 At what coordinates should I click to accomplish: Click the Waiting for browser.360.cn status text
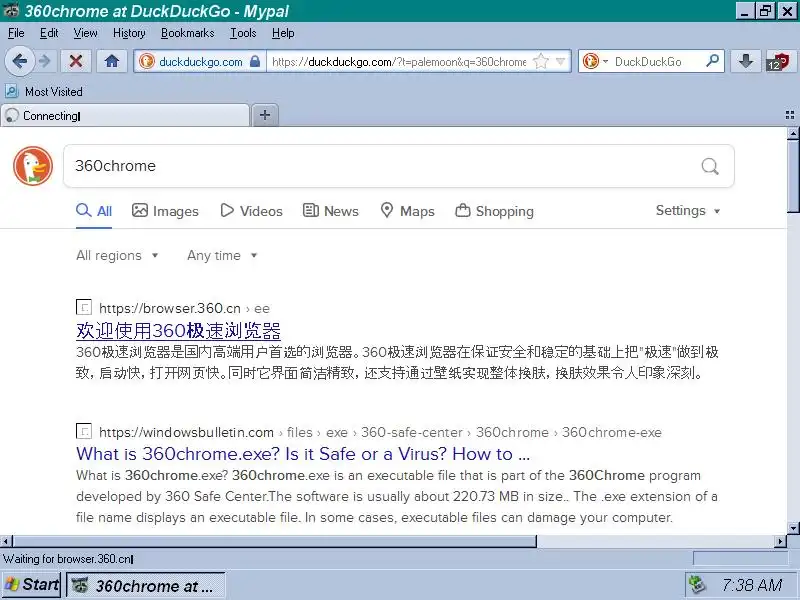pyautogui.click(x=68, y=559)
